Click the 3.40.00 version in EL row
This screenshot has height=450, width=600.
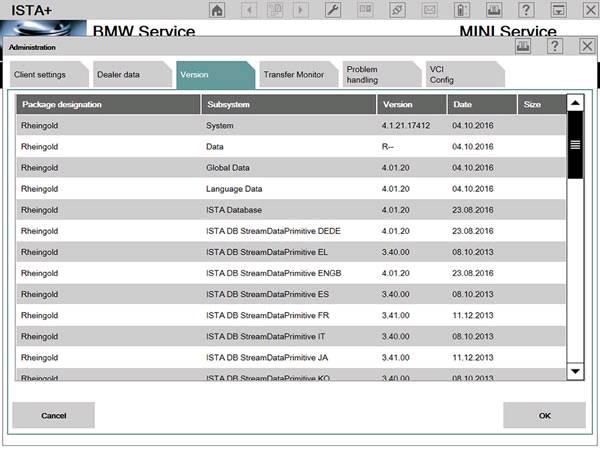(x=395, y=252)
